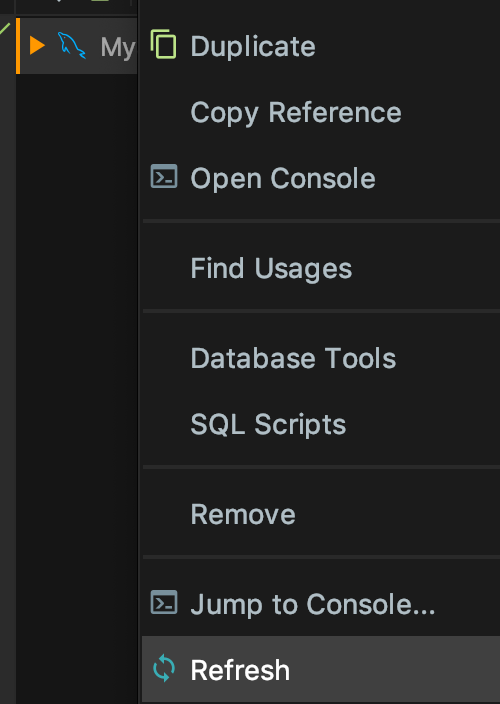Select Copy Reference menu entry
The height and width of the screenshot is (704, 500).
tap(296, 112)
